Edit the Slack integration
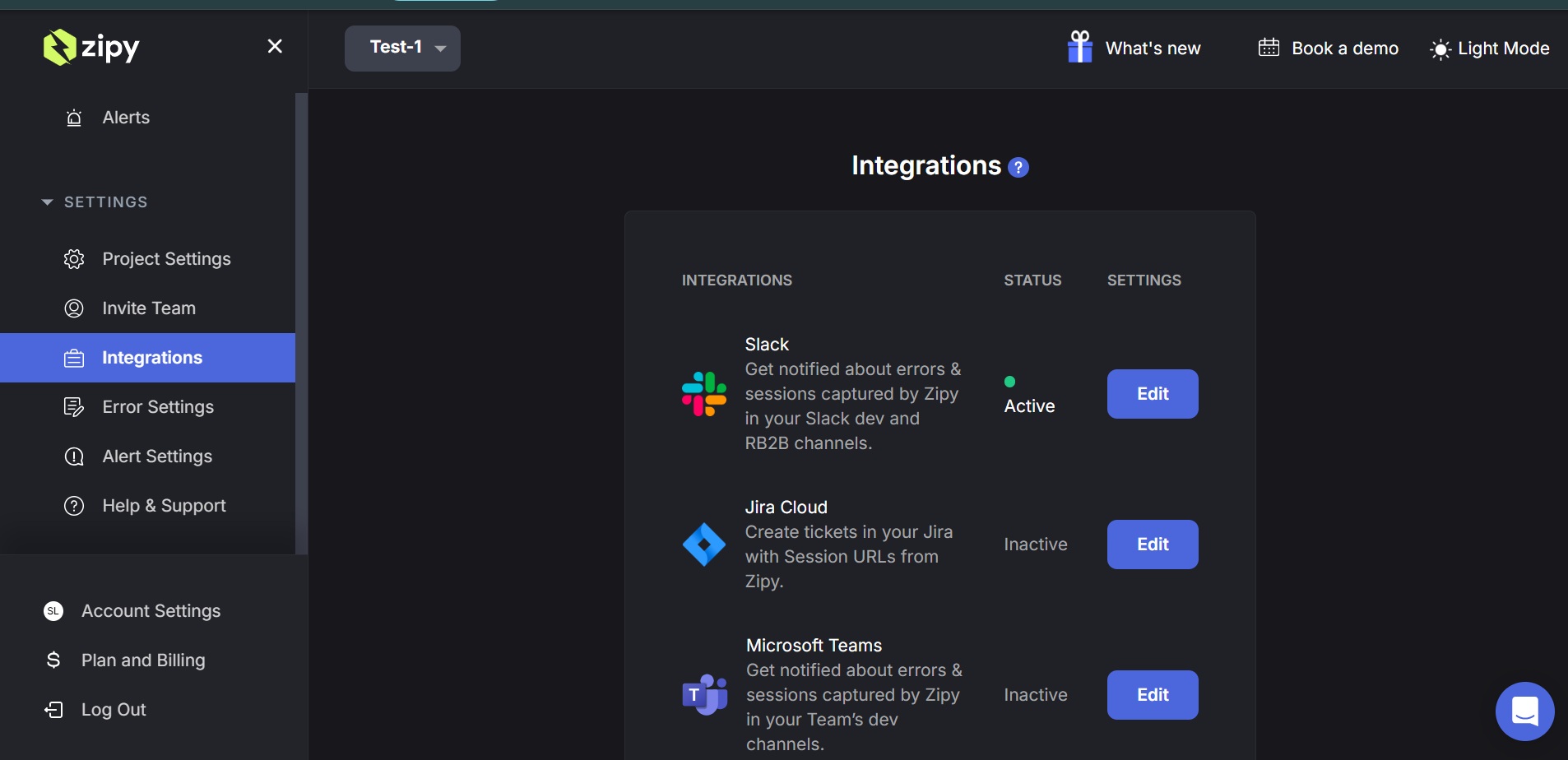 coord(1152,394)
